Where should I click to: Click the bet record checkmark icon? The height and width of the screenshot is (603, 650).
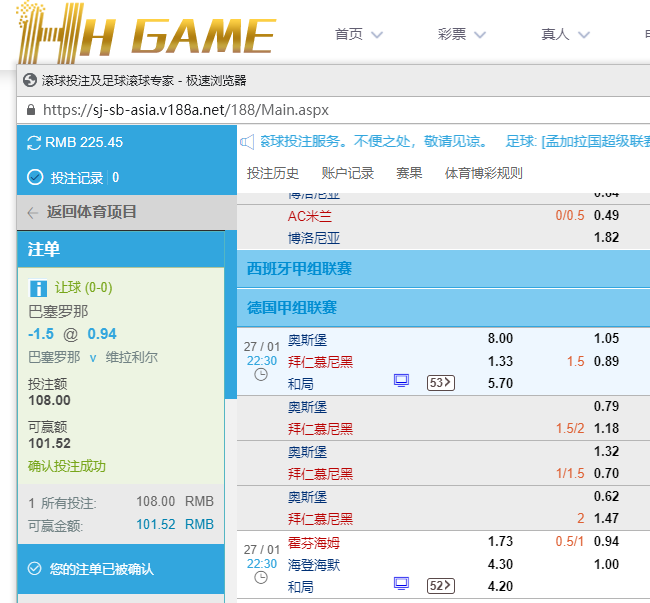point(35,177)
